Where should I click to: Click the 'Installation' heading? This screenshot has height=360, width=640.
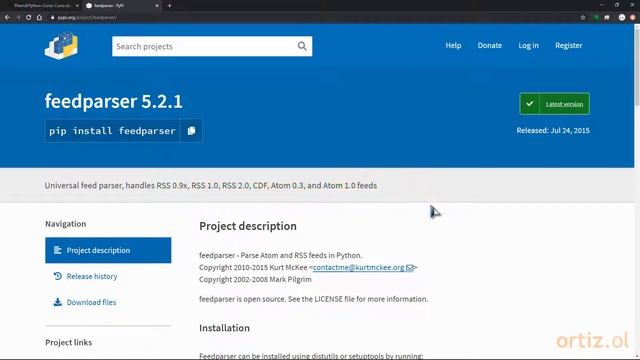tap(224, 328)
